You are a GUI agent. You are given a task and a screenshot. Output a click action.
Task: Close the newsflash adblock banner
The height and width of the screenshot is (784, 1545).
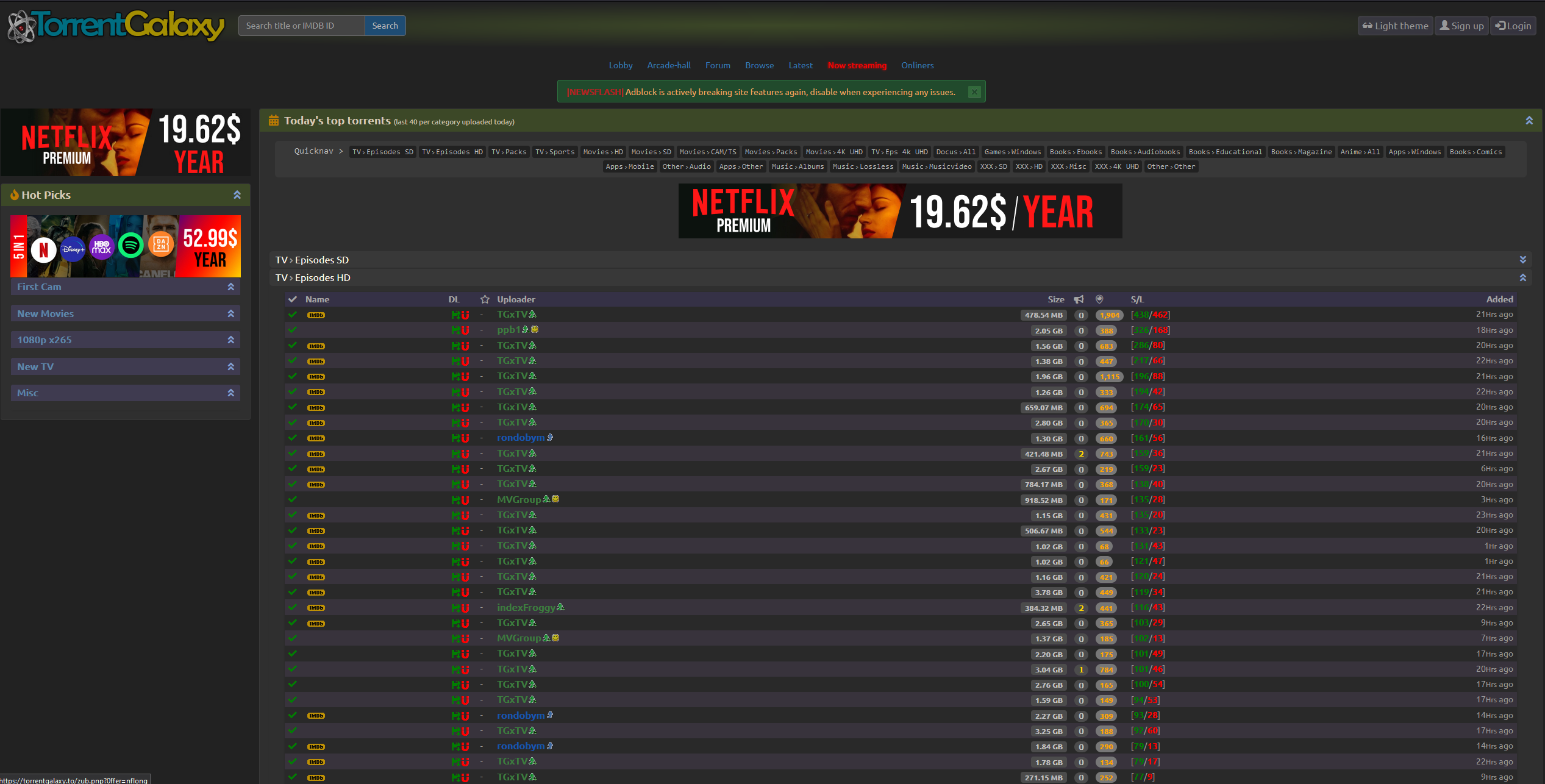[974, 92]
